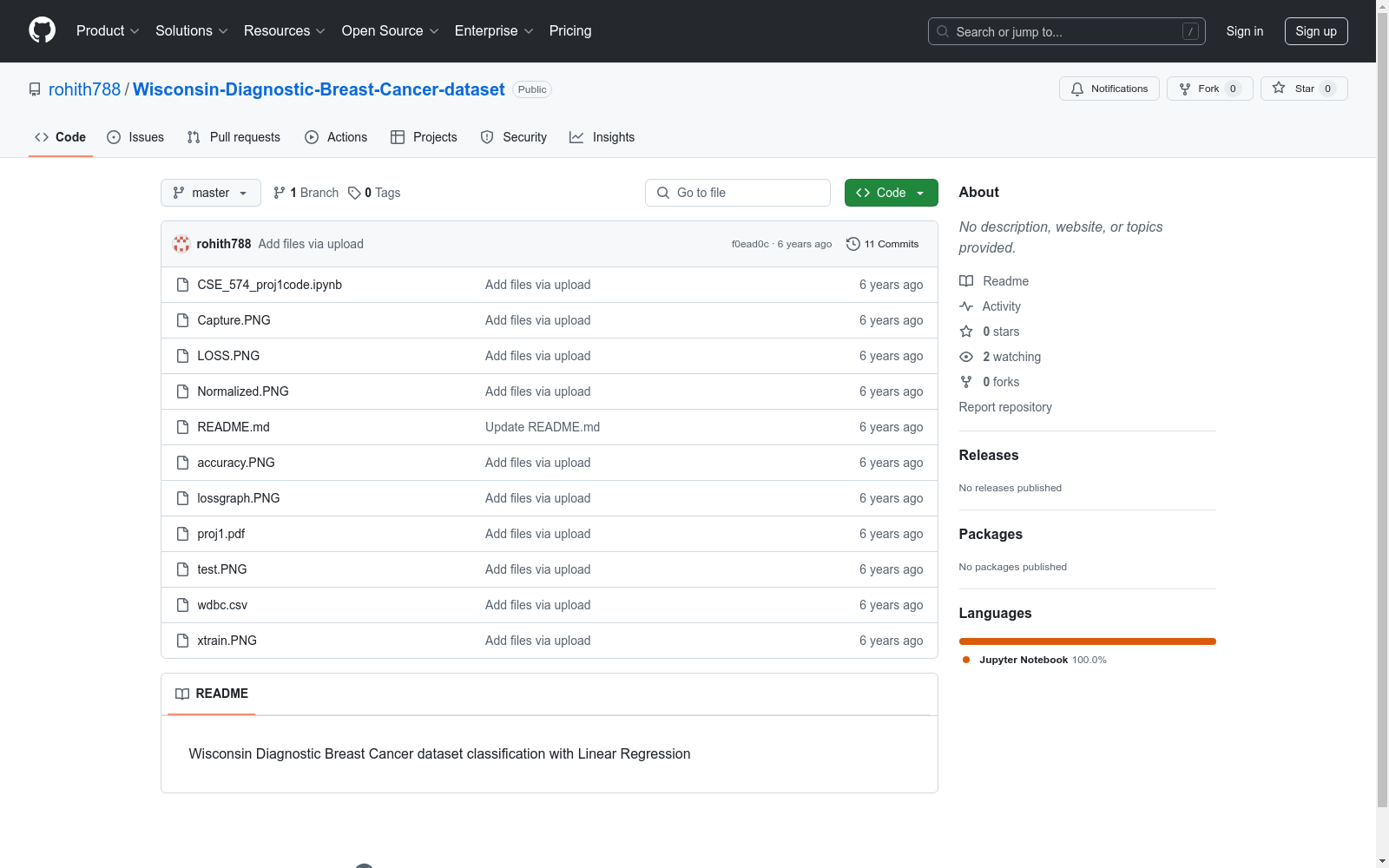
Task: Click the book icon beside Readme in About
Action: (966, 281)
